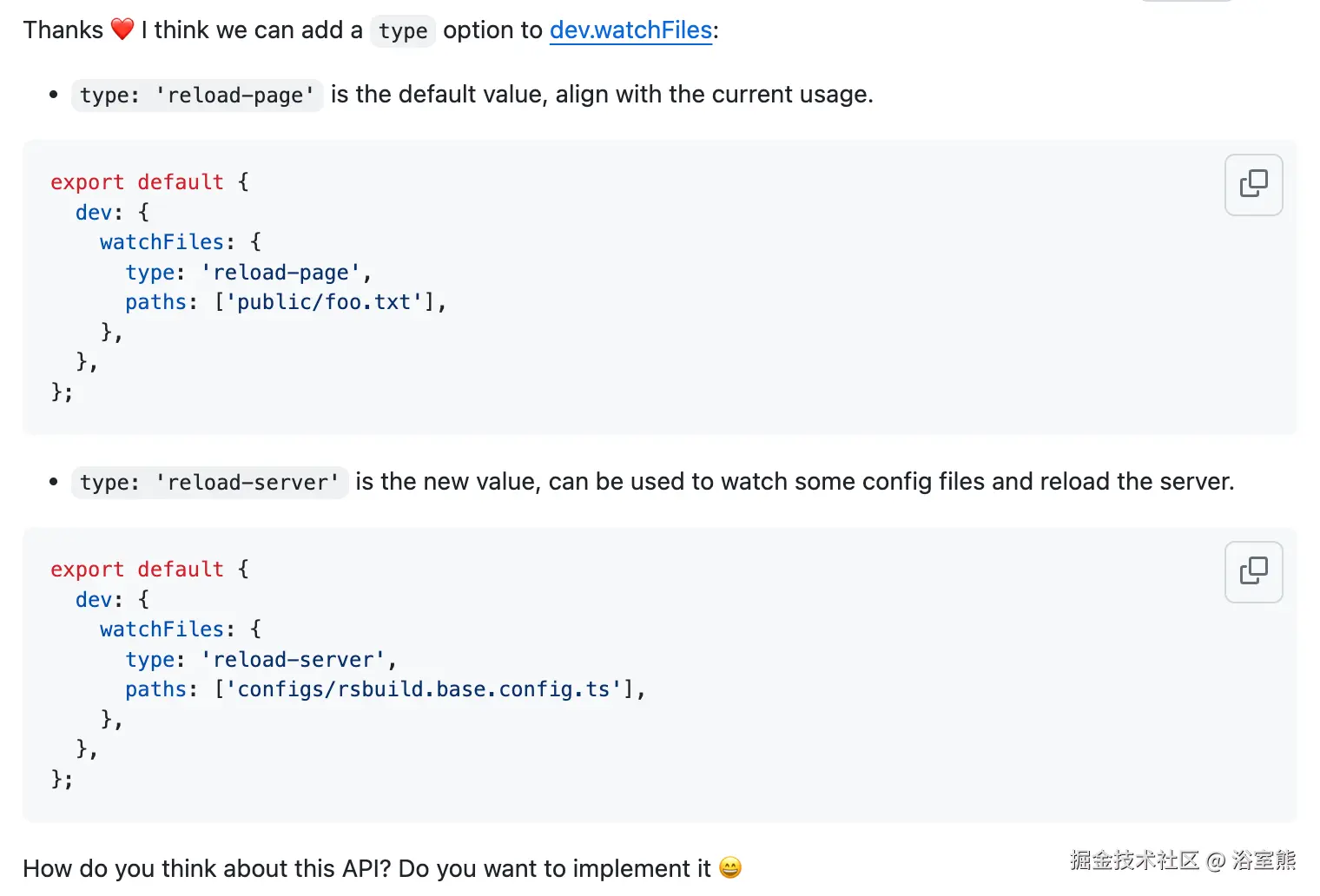This screenshot has height=896, width=1320.
Task: Click the red heart emoji
Action: [x=122, y=30]
